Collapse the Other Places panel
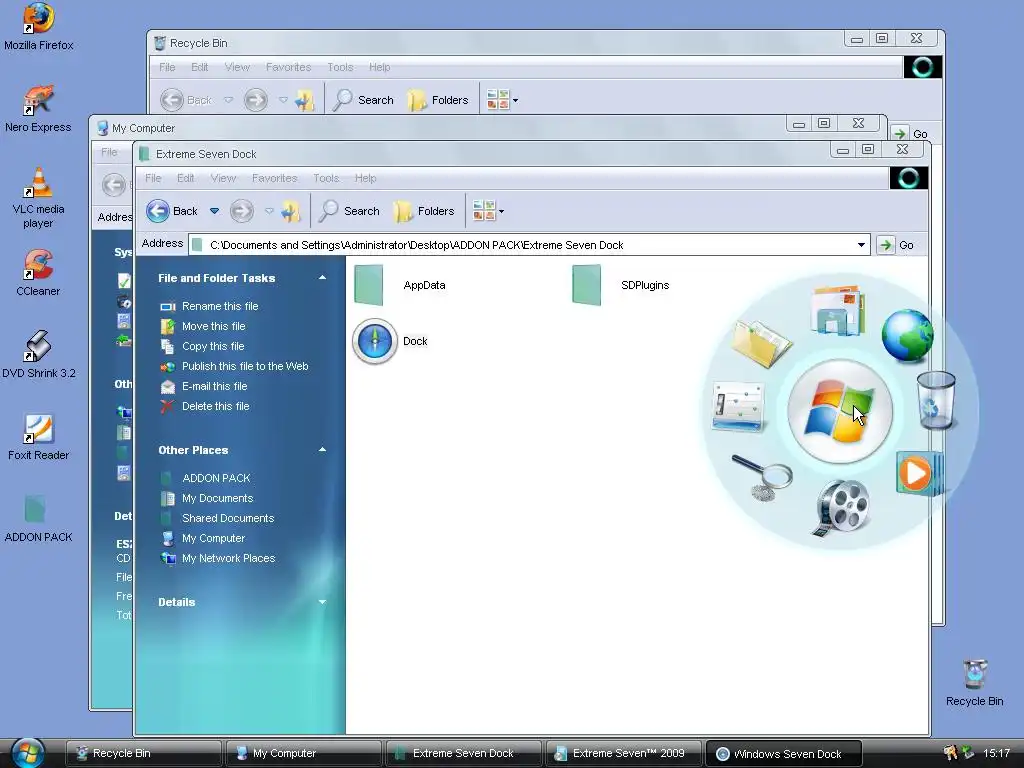1024x768 pixels. [x=322, y=450]
